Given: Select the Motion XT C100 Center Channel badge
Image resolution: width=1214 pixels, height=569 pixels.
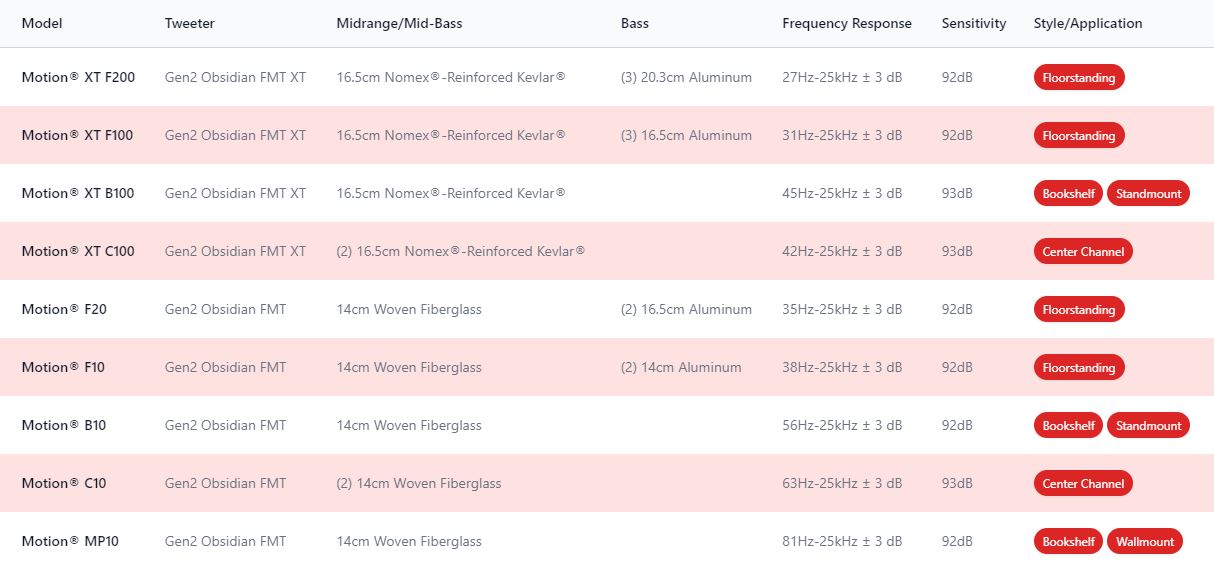Looking at the screenshot, I should click(x=1083, y=252).
